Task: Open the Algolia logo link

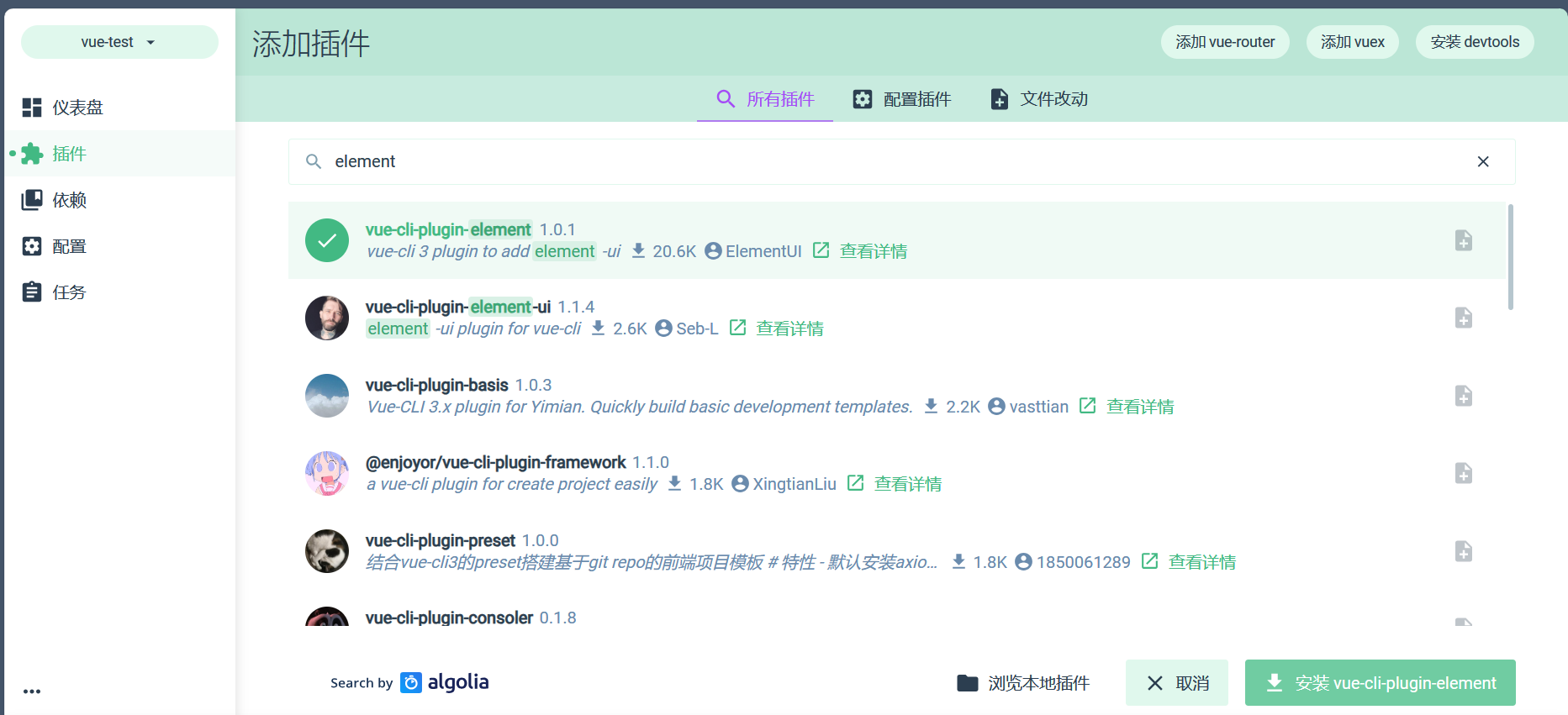Action: [445, 682]
